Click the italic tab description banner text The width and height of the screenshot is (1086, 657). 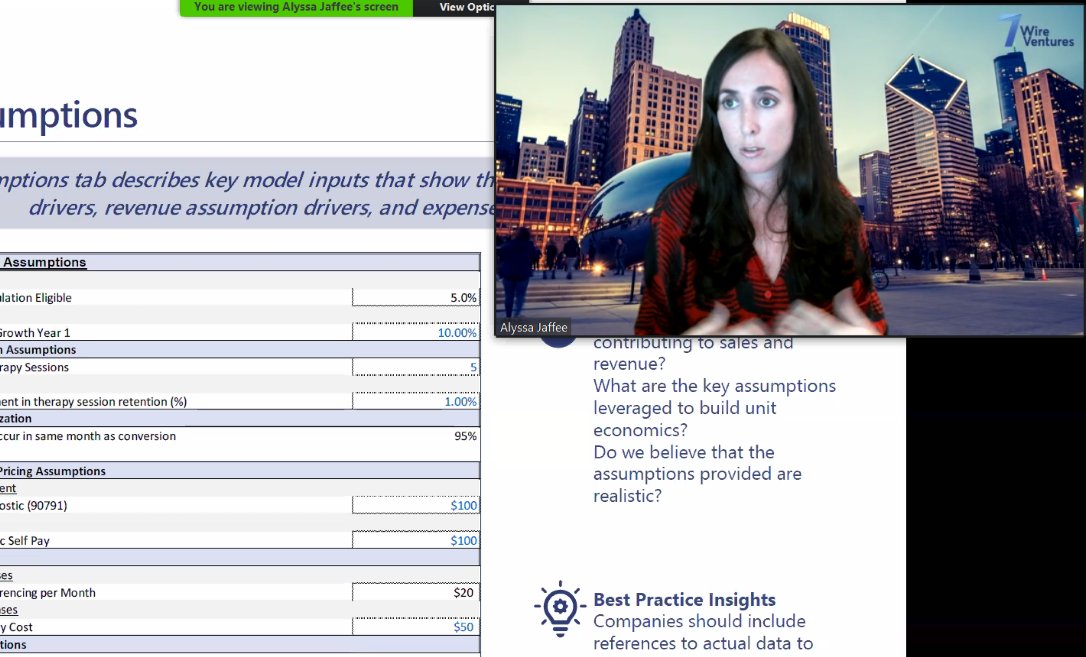(x=247, y=193)
